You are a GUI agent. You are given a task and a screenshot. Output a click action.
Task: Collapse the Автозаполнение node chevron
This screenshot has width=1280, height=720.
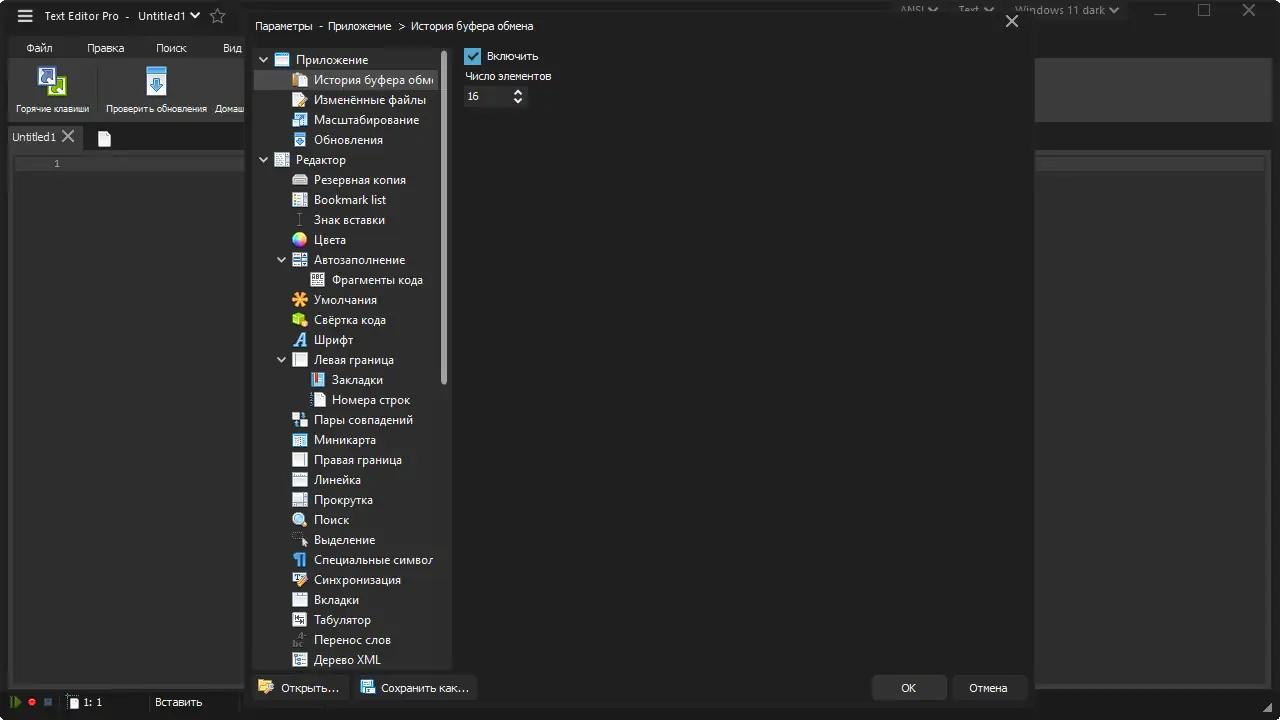click(x=282, y=260)
